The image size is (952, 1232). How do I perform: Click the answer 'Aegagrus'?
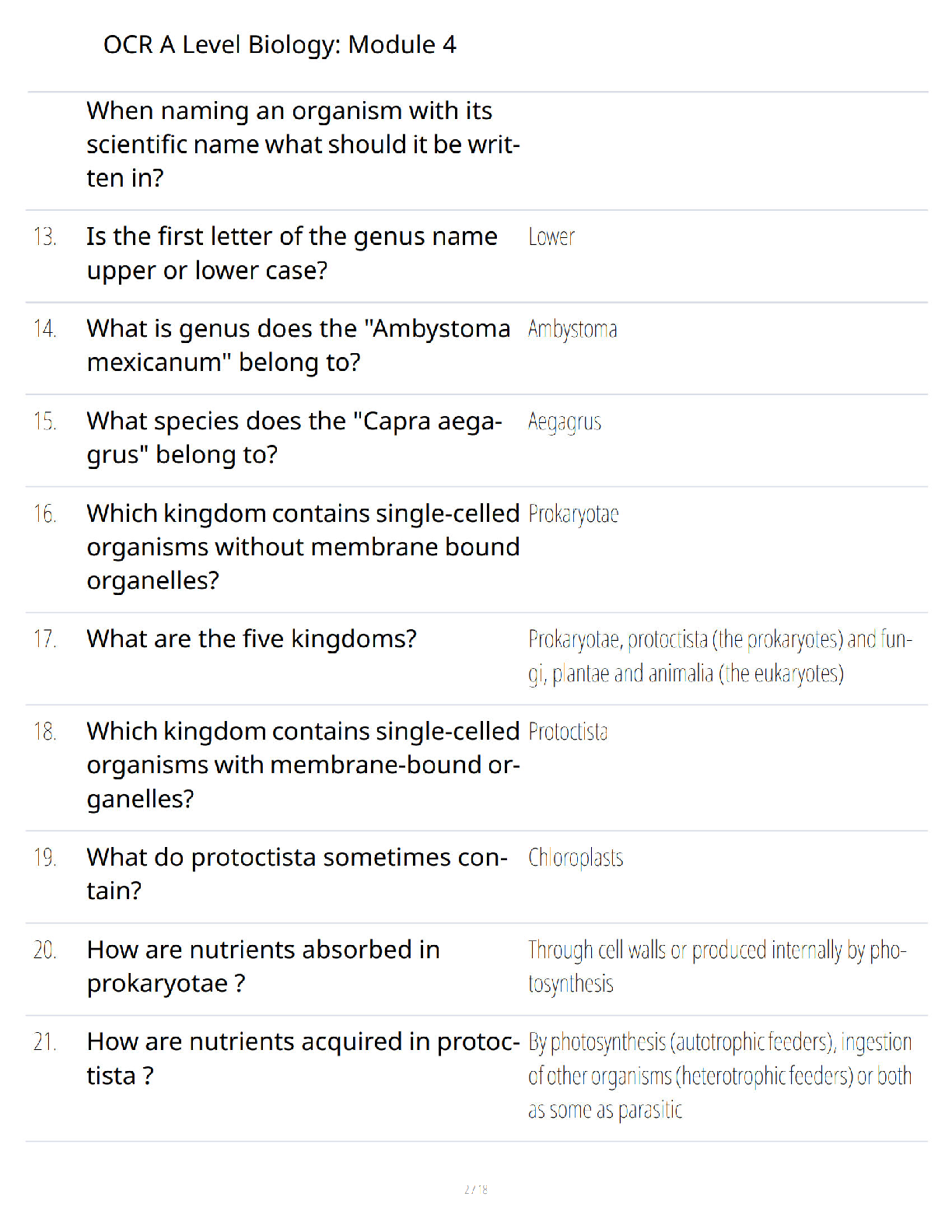(x=565, y=422)
